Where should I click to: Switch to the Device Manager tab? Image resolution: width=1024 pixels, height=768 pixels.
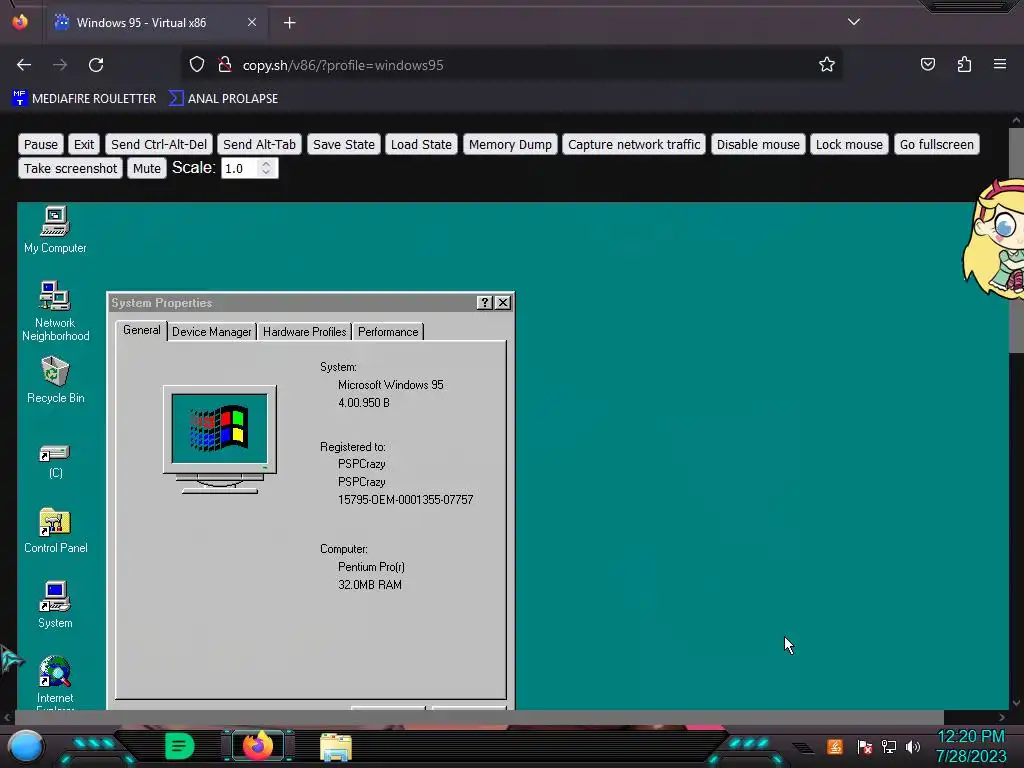tap(212, 332)
